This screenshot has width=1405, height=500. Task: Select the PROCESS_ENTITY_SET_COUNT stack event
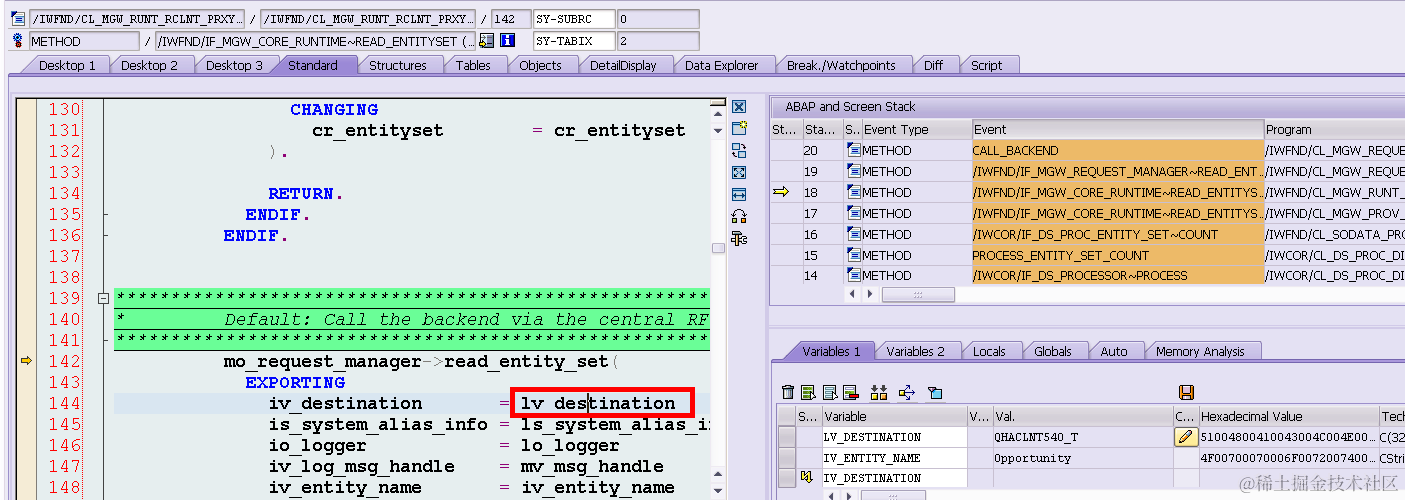pyautogui.click(x=1117, y=255)
